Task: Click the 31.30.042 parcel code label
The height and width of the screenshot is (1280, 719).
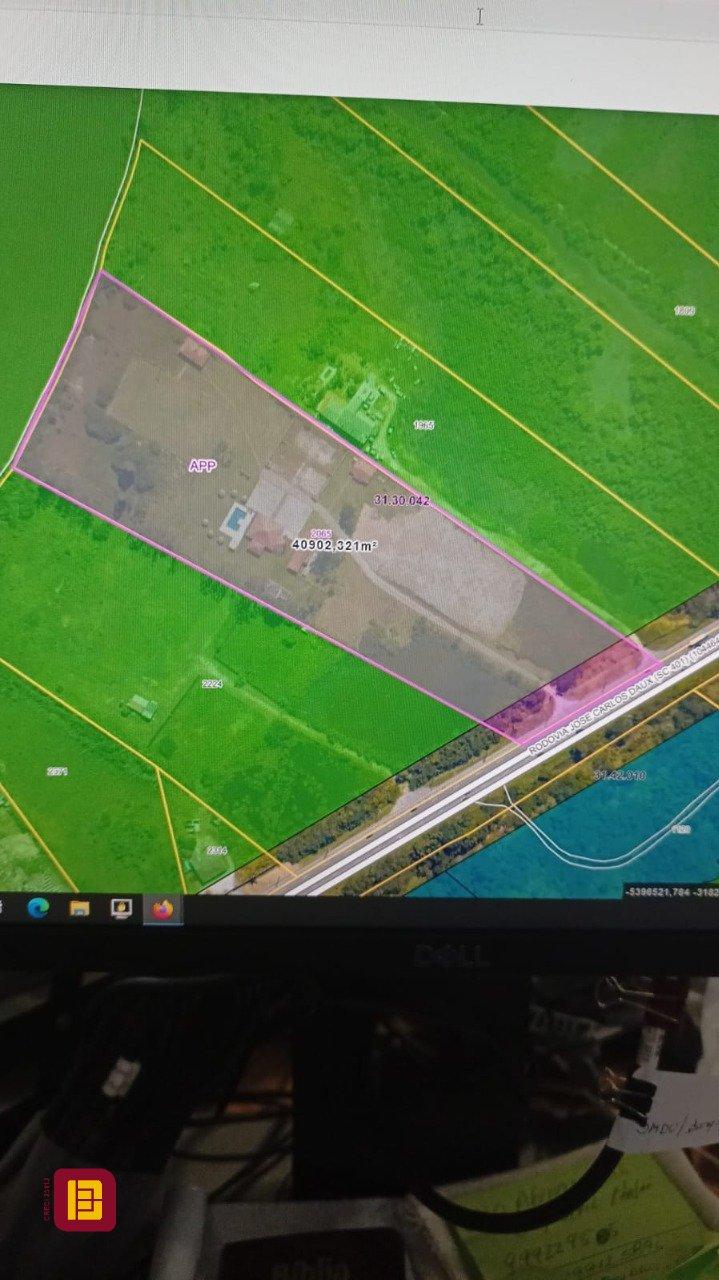Action: 401,500
